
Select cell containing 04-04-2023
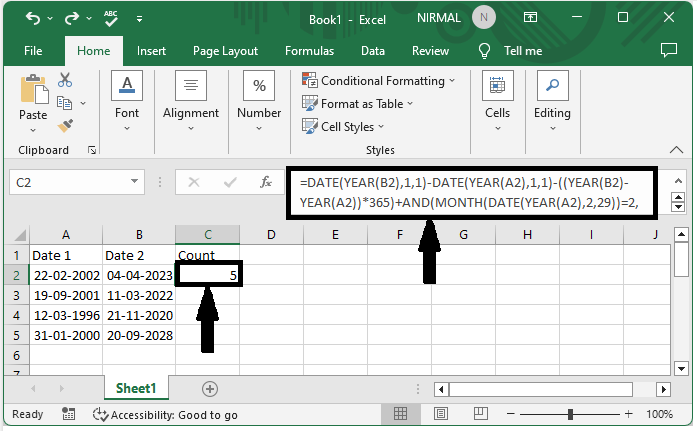pos(139,275)
